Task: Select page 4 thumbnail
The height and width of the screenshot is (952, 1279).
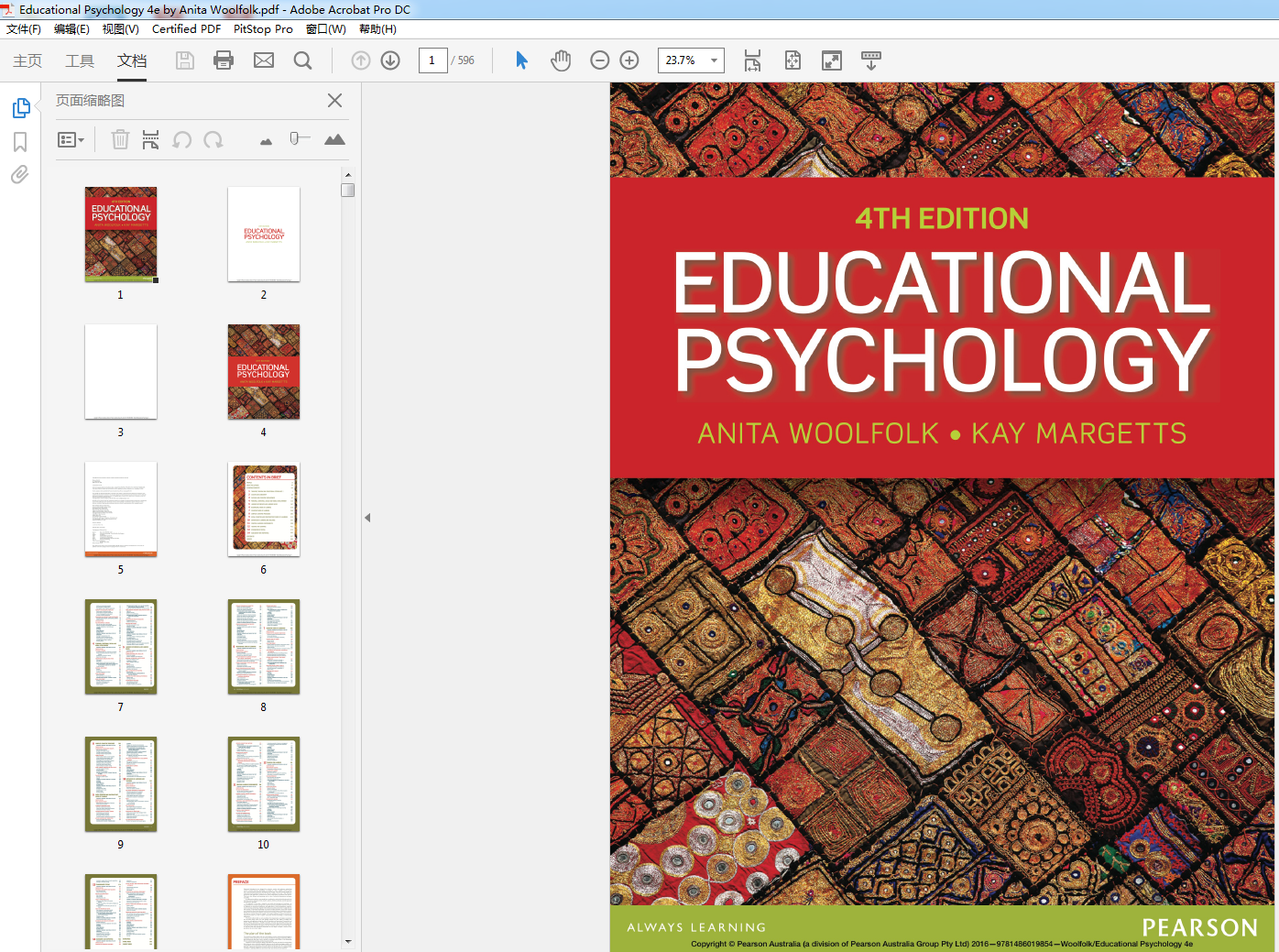Action: click(x=264, y=372)
